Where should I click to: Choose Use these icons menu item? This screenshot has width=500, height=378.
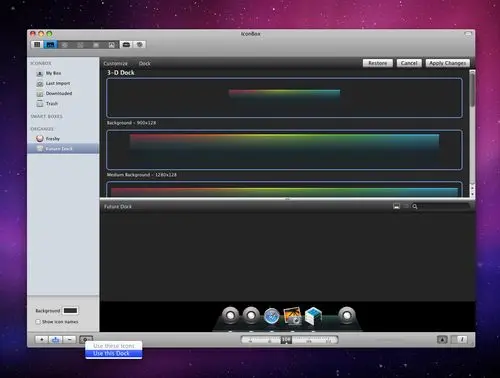coord(114,346)
